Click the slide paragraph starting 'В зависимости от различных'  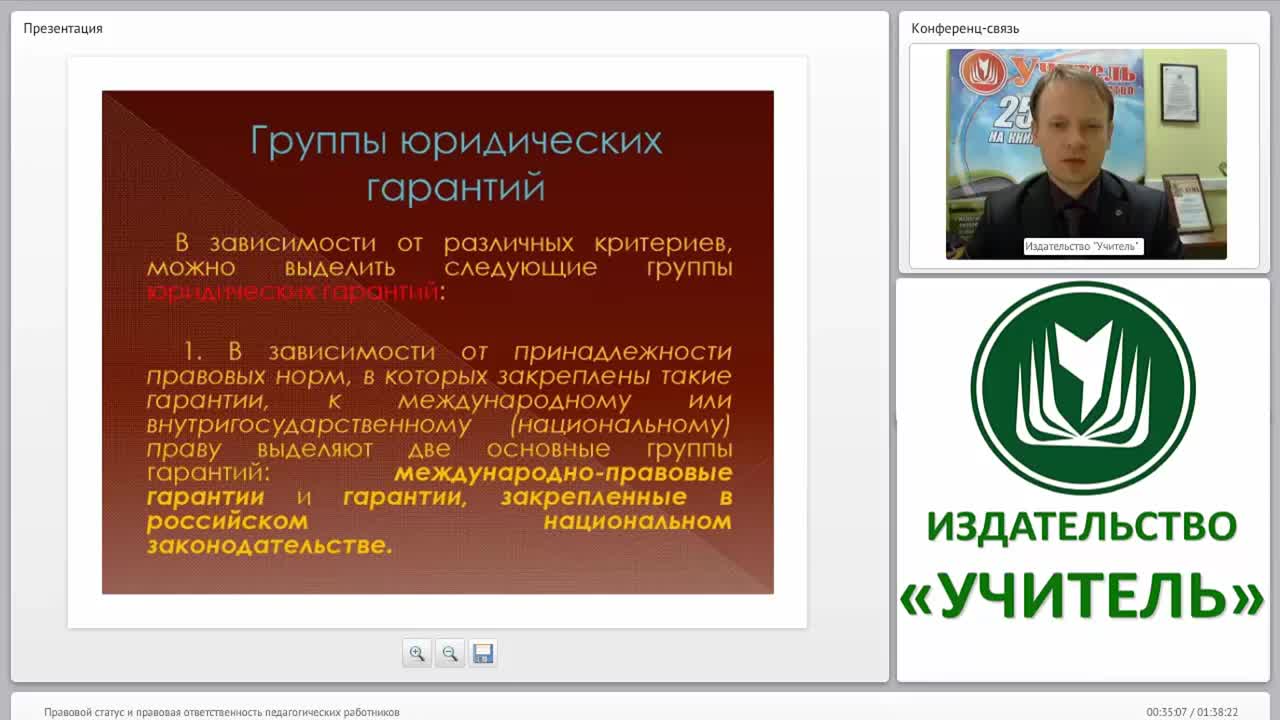pos(439,267)
